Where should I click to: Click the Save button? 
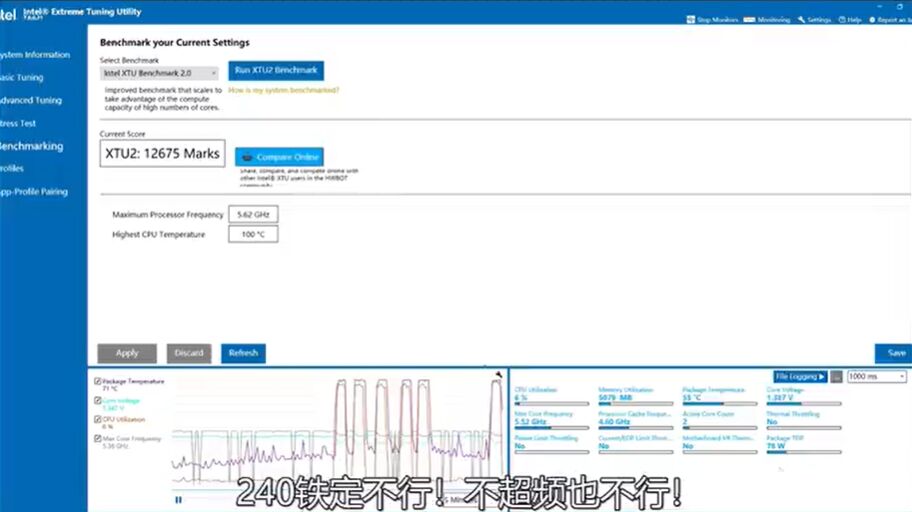(893, 353)
